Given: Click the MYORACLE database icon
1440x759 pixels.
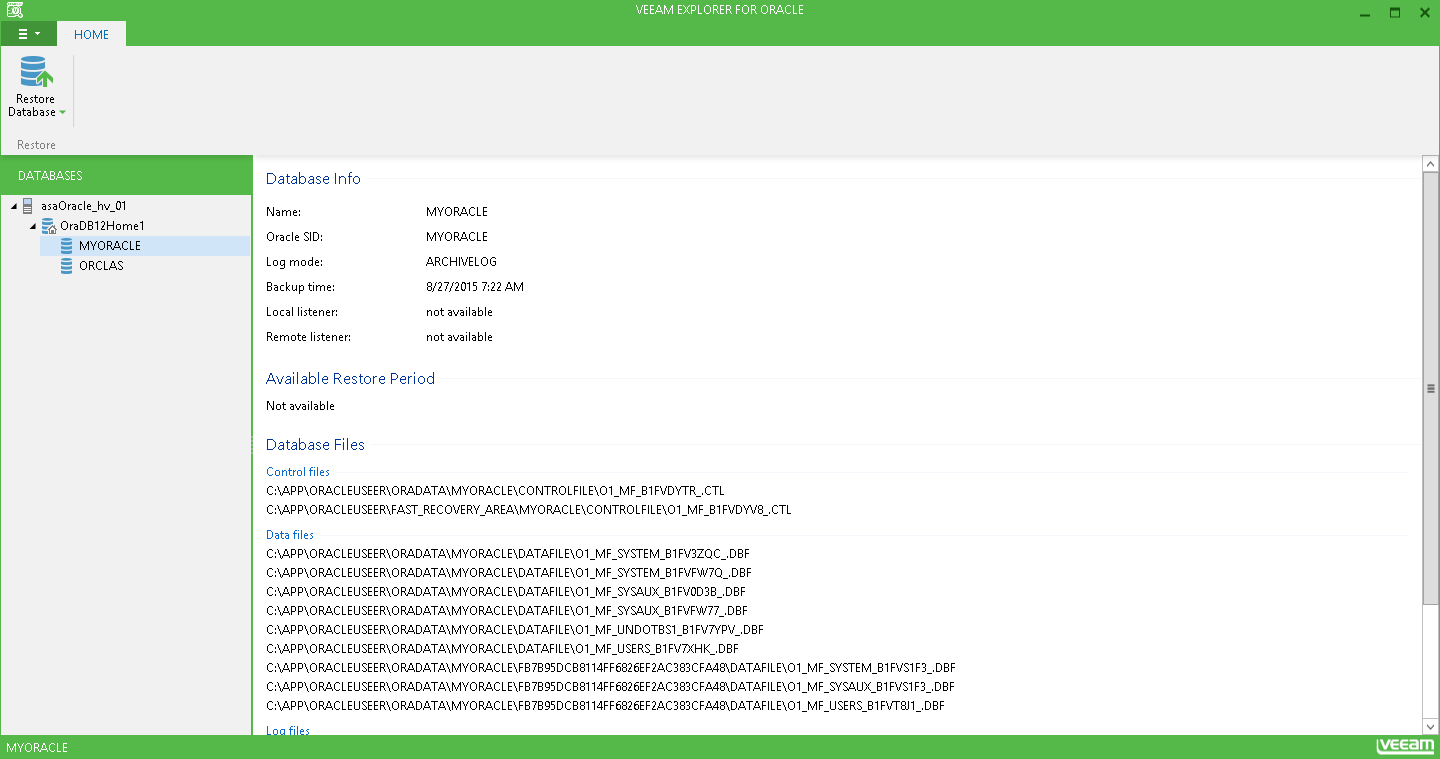Looking at the screenshot, I should (67, 246).
